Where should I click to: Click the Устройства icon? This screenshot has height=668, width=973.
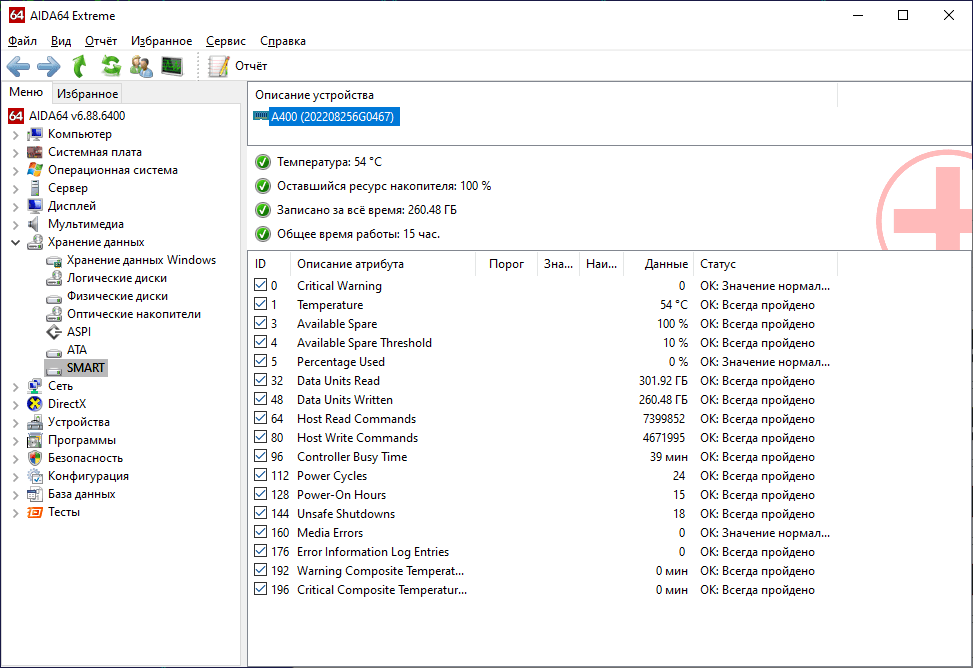35,422
